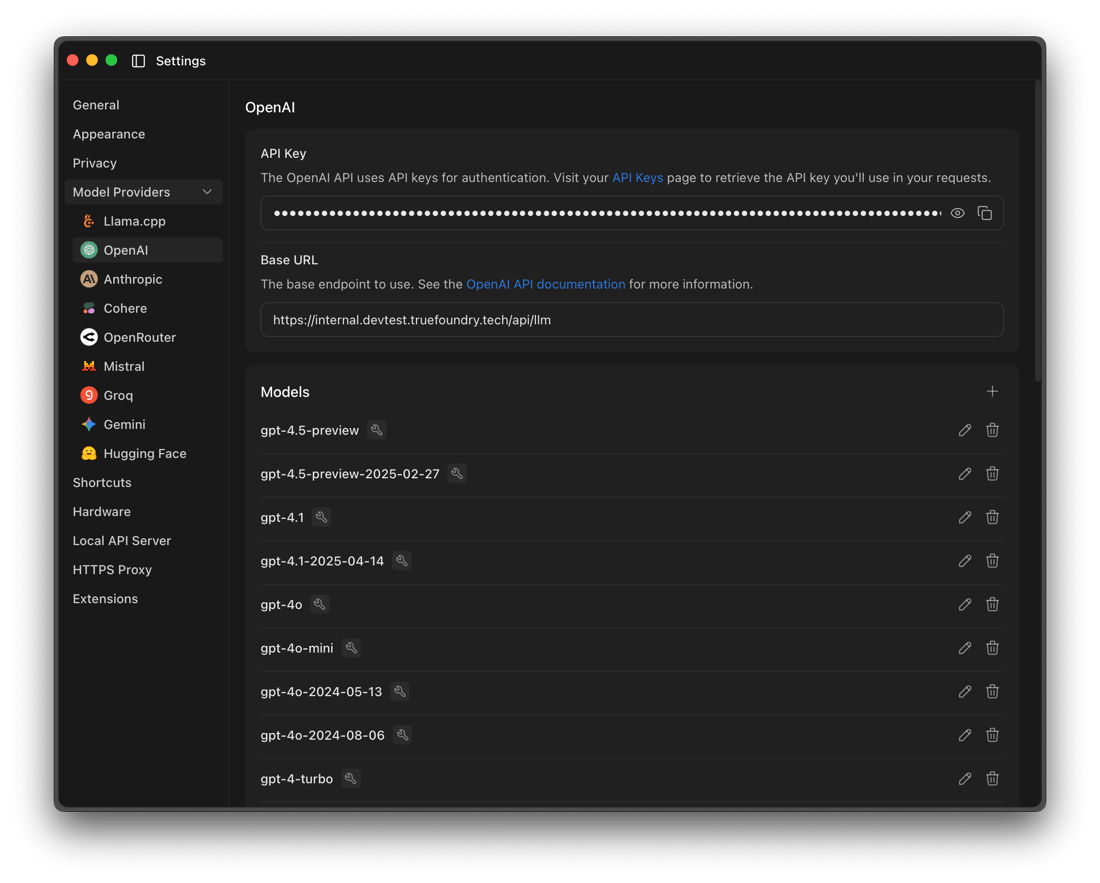Screen dimensions: 1100x883
Task: Edit the gpt-4.5-preview model
Action: [965, 430]
